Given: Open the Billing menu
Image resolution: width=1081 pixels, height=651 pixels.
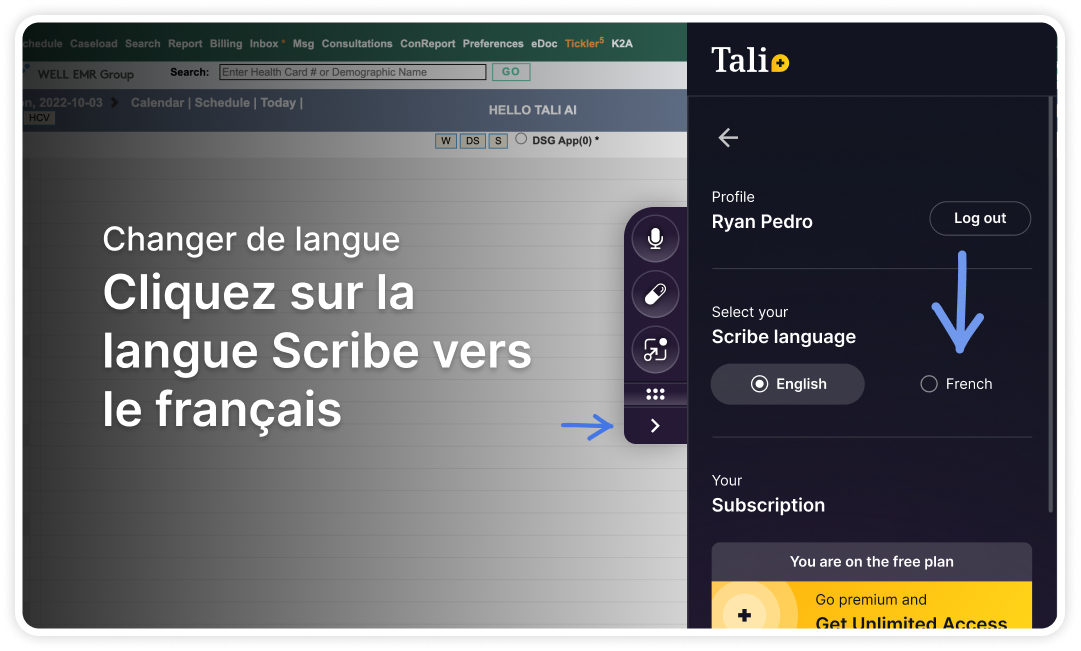Looking at the screenshot, I should coord(226,43).
